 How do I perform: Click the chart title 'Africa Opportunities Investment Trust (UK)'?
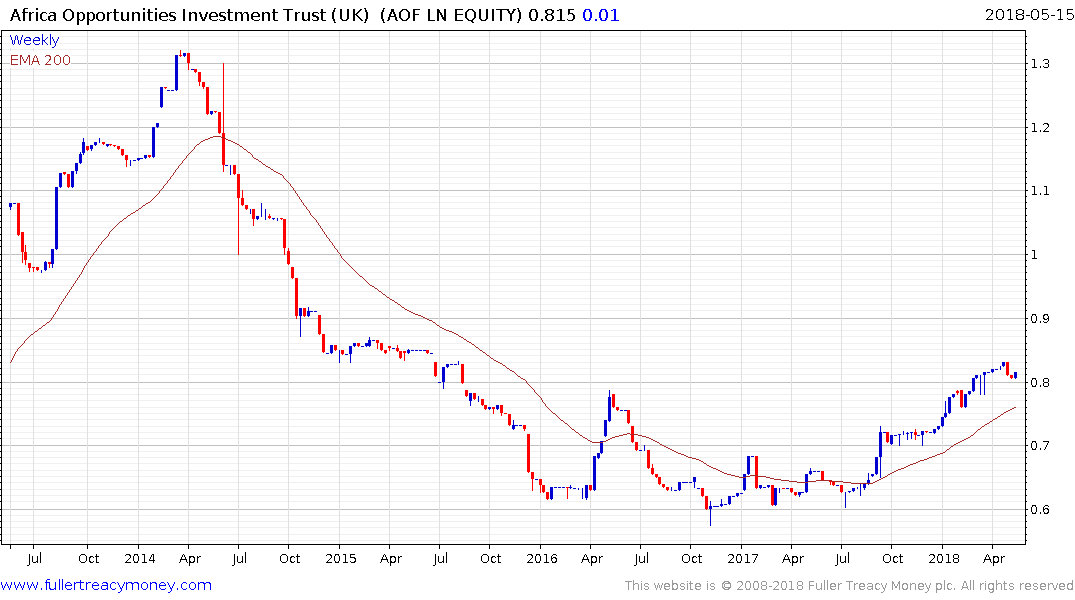pyautogui.click(x=190, y=15)
